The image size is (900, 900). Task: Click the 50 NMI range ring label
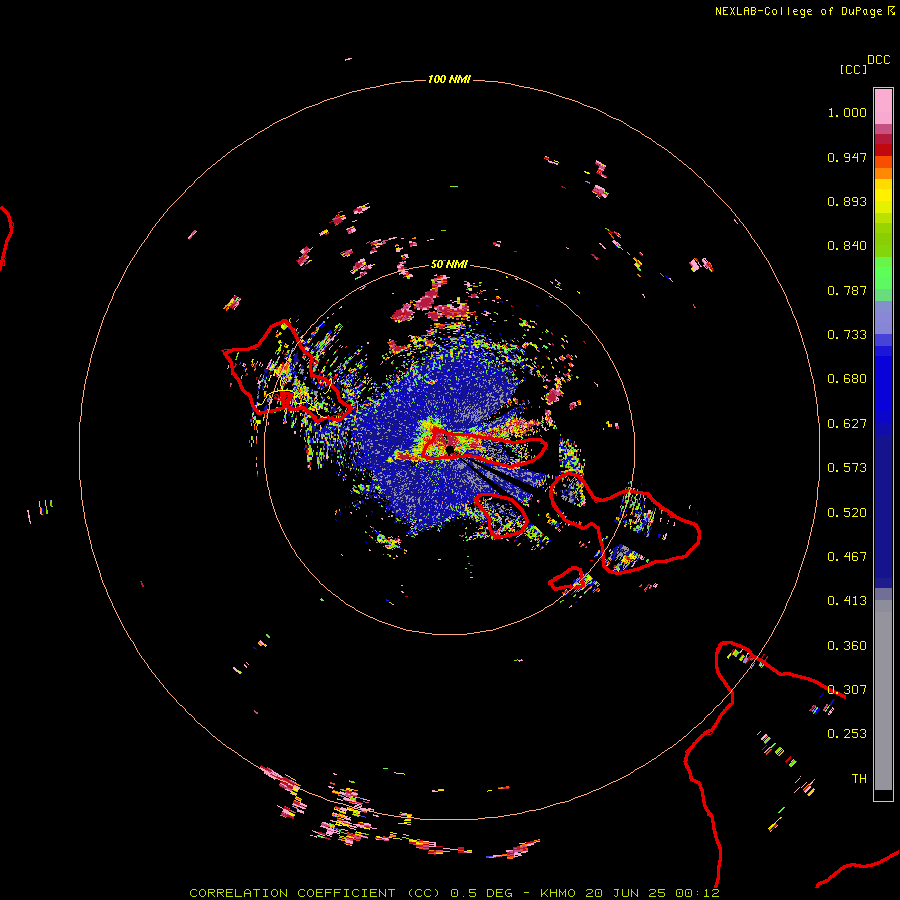click(x=449, y=264)
